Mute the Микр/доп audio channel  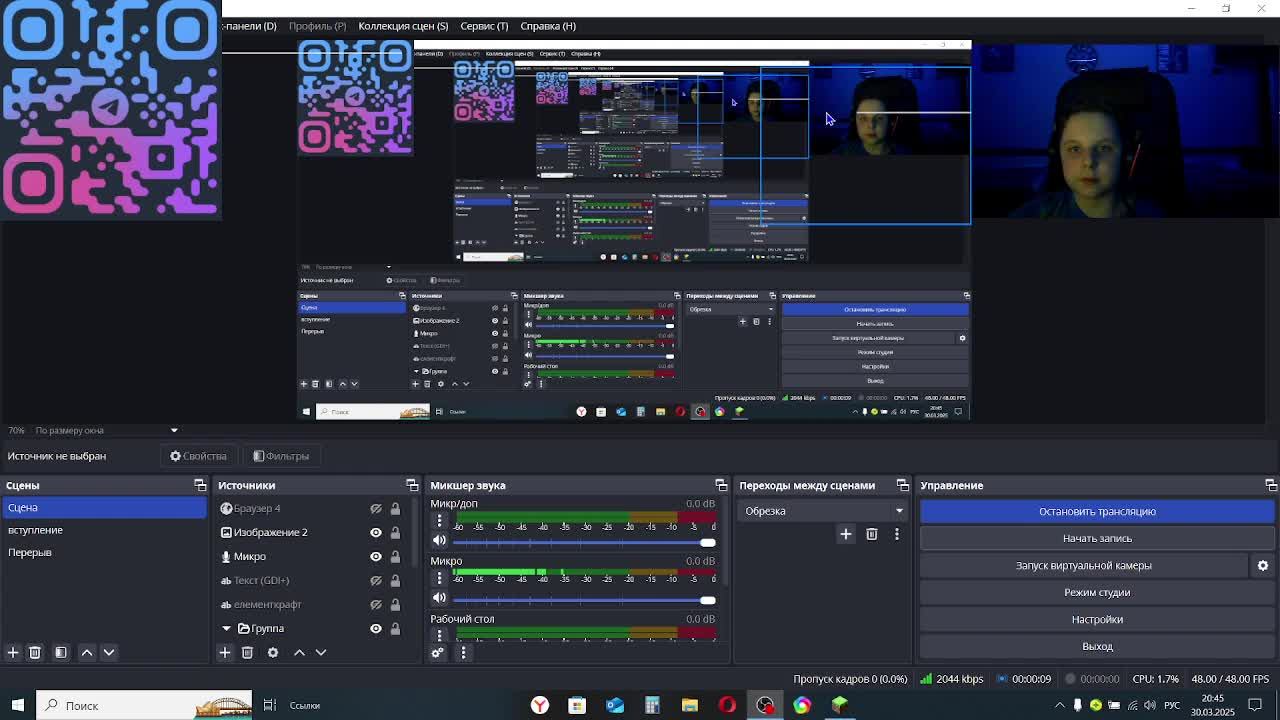tap(439, 542)
